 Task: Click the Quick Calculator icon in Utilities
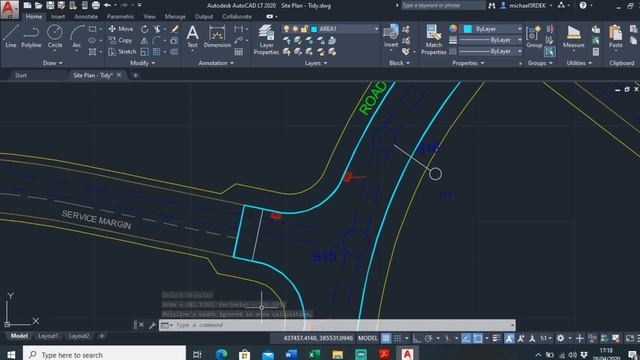point(596,52)
